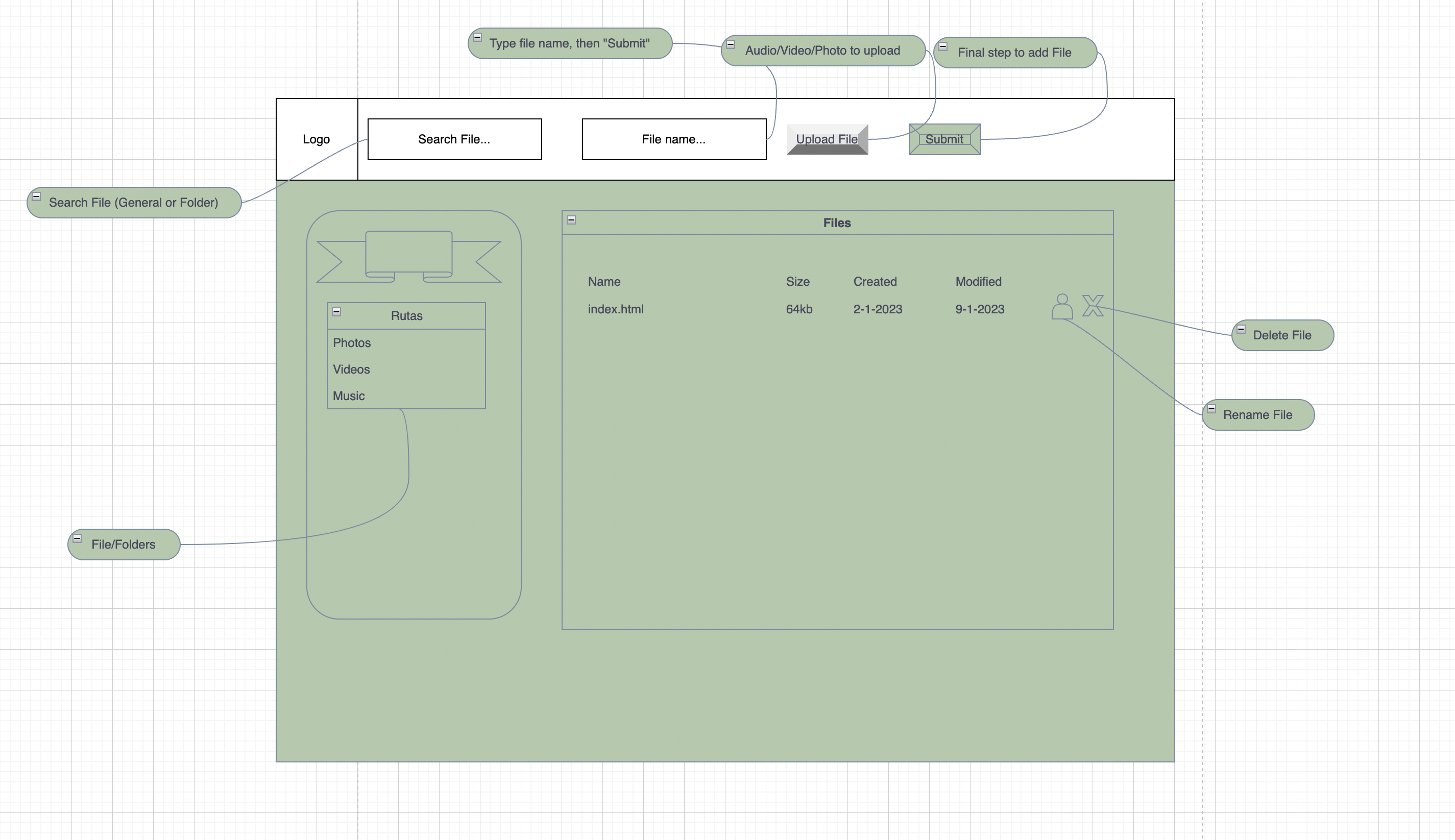The width and height of the screenshot is (1455, 840).
Task: Select Videos in the Rutas list
Action: coord(351,369)
